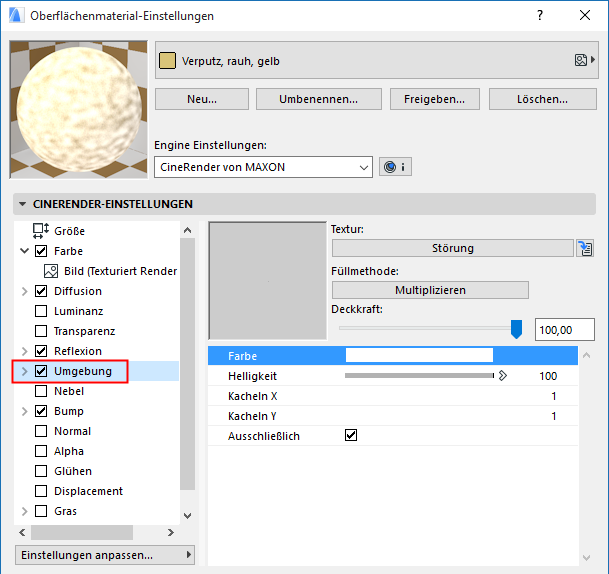Screen dimensions: 609x574
Task: Click the Helligkeit slider bar
Action: tap(419, 376)
